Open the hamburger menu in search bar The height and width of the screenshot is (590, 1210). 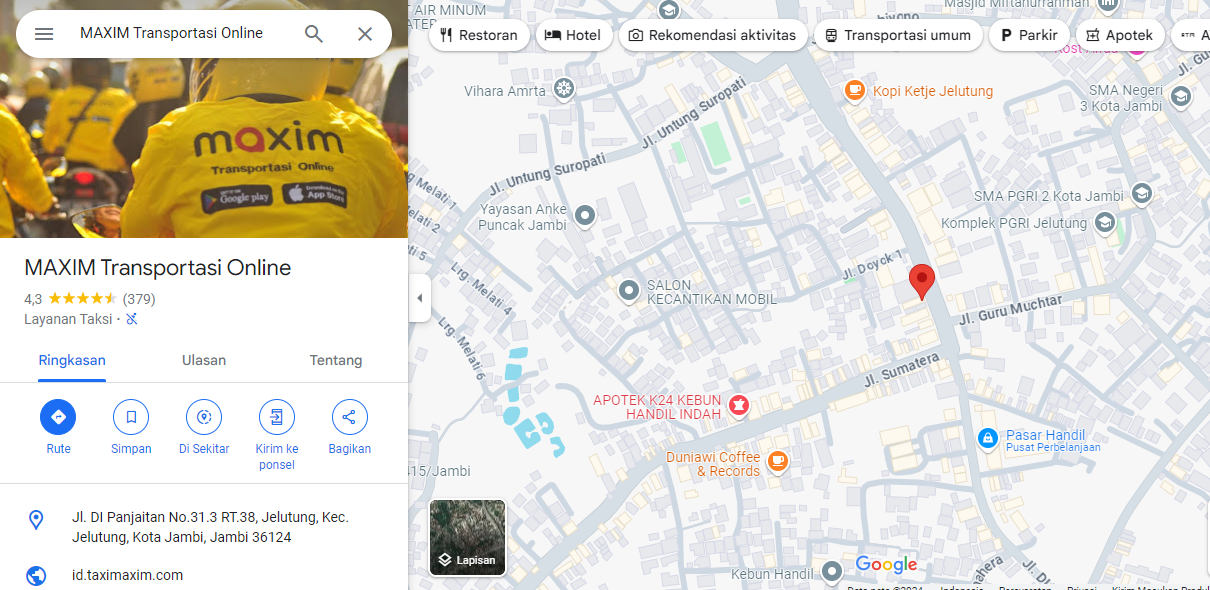[x=44, y=34]
